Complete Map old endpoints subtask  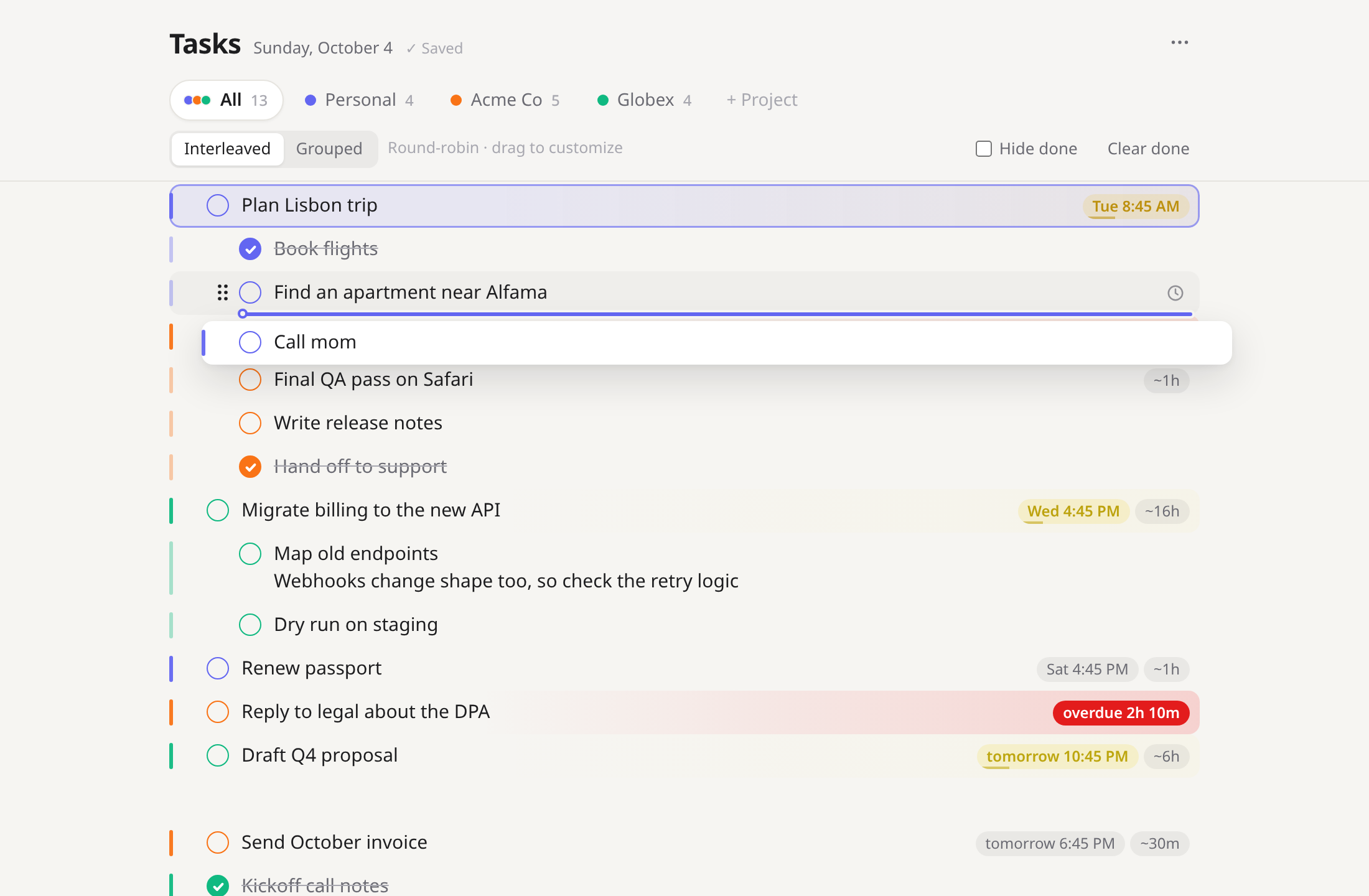click(250, 554)
